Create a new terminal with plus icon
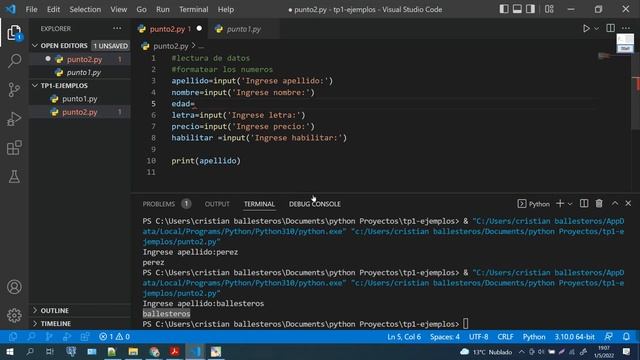 (560, 203)
